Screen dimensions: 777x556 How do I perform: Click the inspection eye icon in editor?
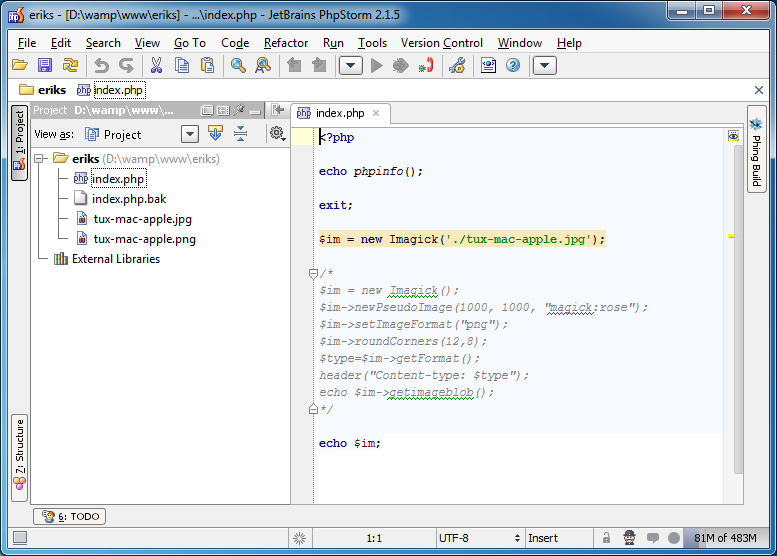tap(733, 135)
